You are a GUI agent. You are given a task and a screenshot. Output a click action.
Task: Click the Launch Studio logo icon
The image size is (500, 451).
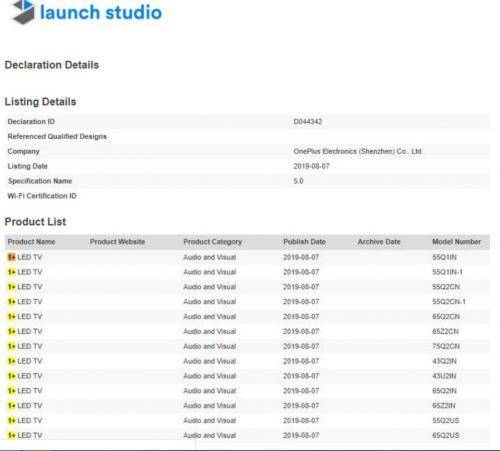tap(23, 12)
